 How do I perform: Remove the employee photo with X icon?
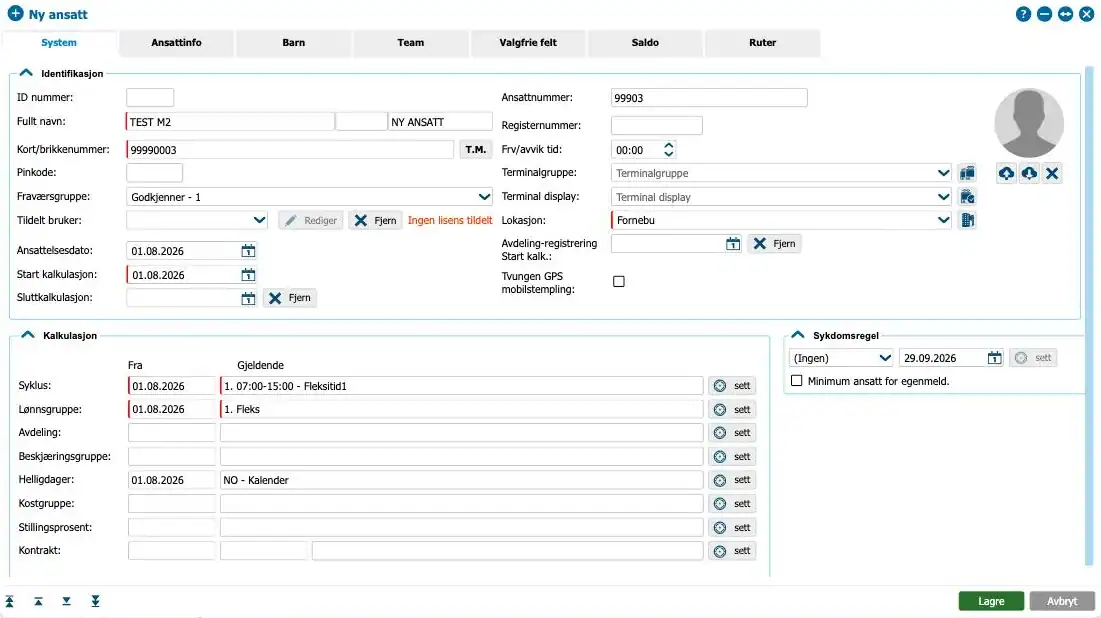pos(1052,173)
